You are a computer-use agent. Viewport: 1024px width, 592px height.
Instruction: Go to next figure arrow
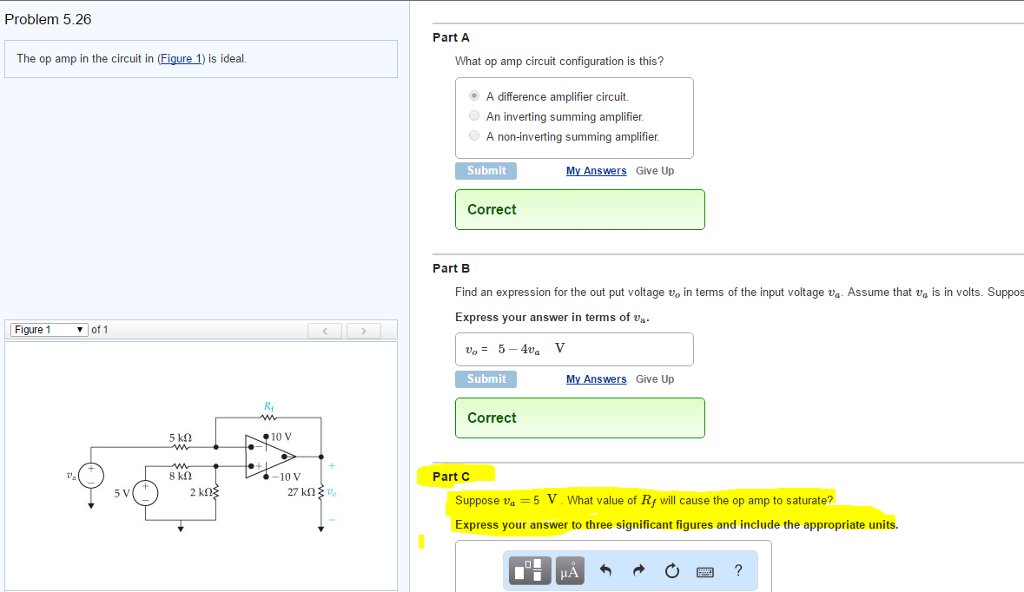click(364, 331)
